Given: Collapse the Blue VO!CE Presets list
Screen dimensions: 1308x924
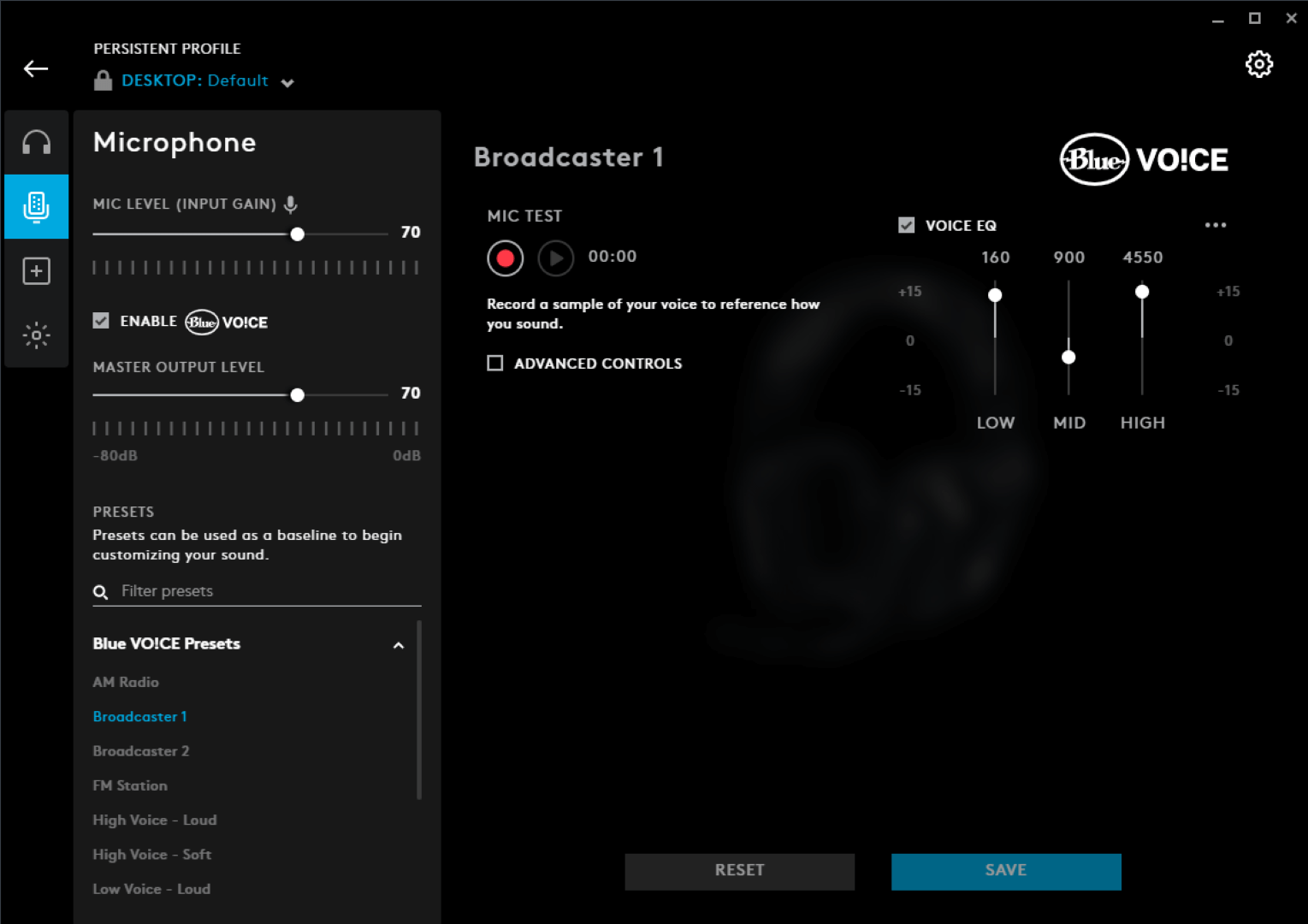Looking at the screenshot, I should [x=398, y=645].
